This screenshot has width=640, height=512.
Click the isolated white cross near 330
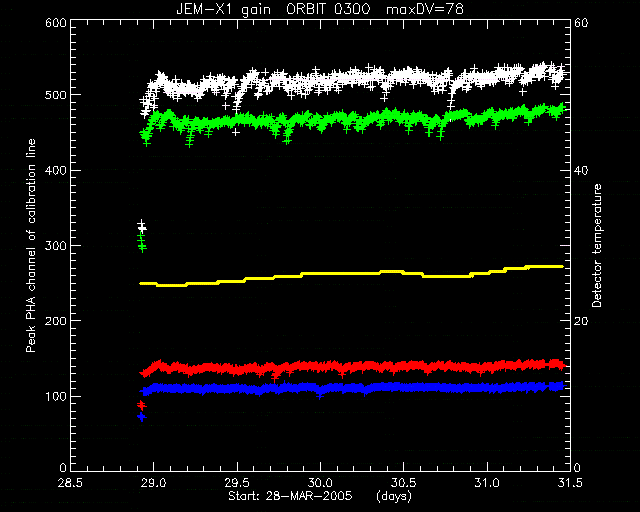pyautogui.click(x=141, y=225)
